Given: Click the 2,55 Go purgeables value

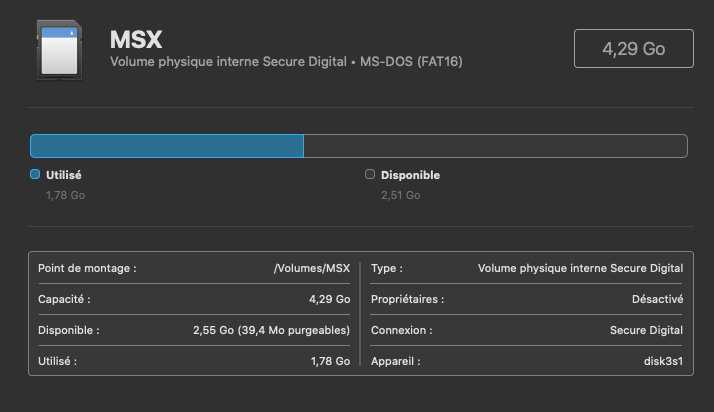Looking at the screenshot, I should point(271,330).
